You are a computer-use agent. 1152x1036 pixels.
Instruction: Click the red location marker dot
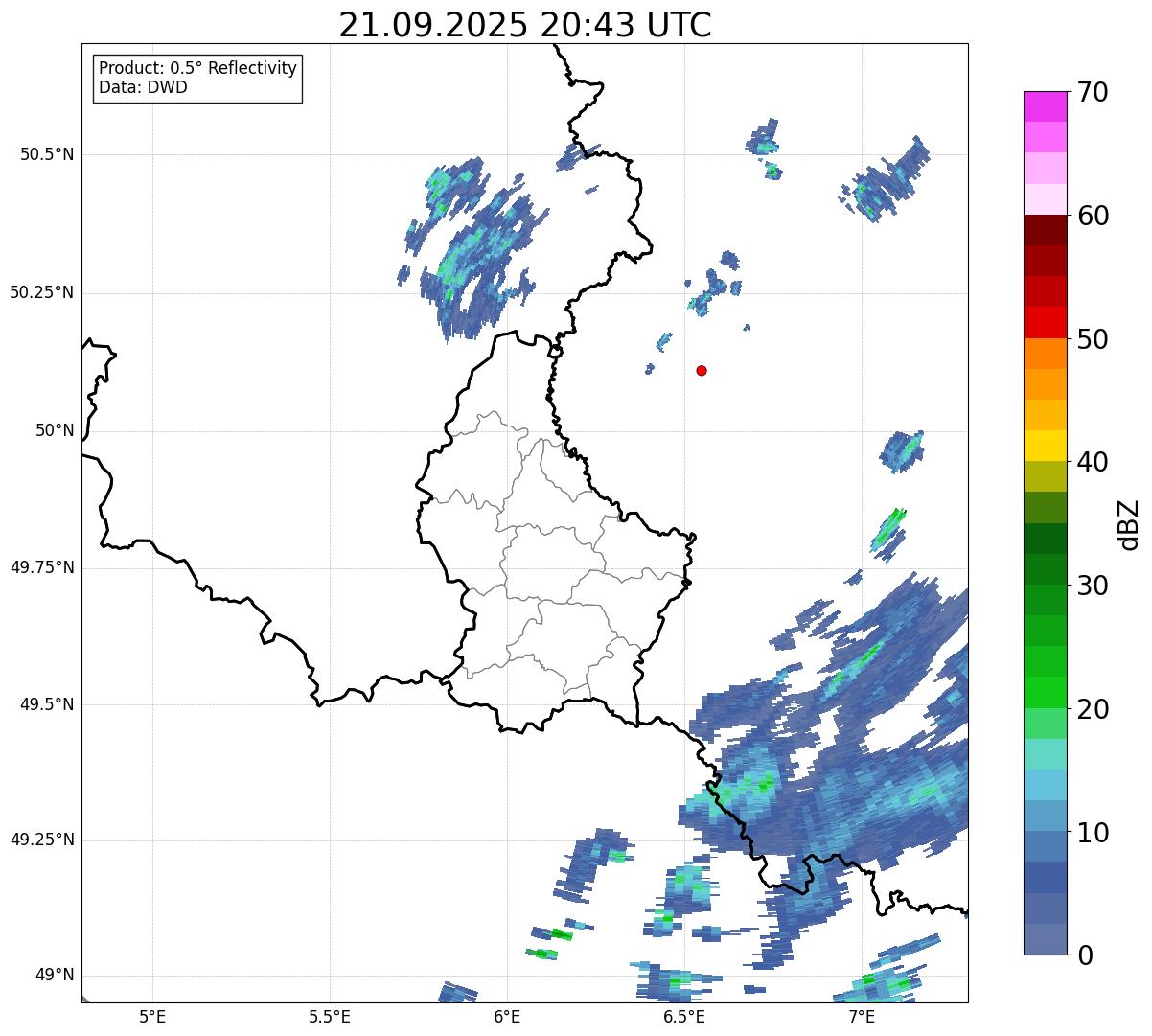[x=702, y=370]
